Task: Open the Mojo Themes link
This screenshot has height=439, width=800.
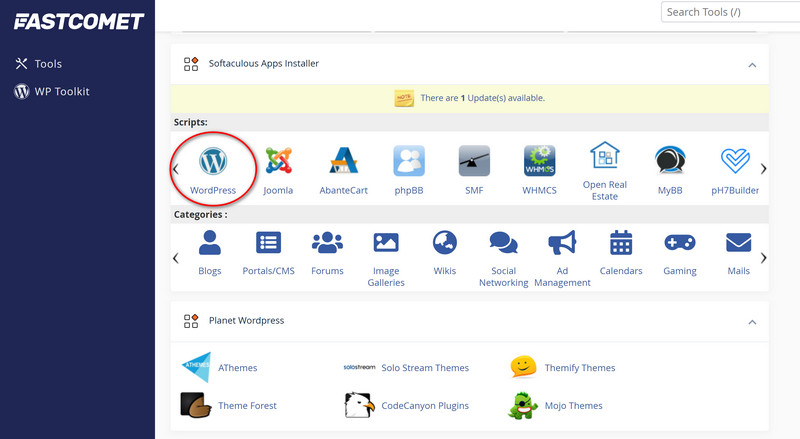Action: coord(573,406)
